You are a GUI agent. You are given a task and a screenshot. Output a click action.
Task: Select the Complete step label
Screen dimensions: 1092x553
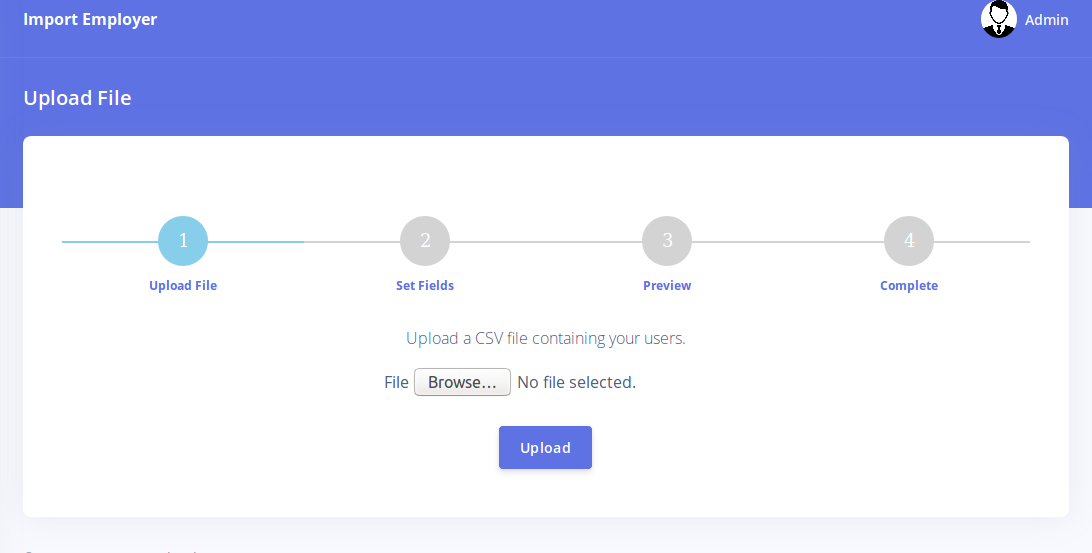tap(909, 286)
